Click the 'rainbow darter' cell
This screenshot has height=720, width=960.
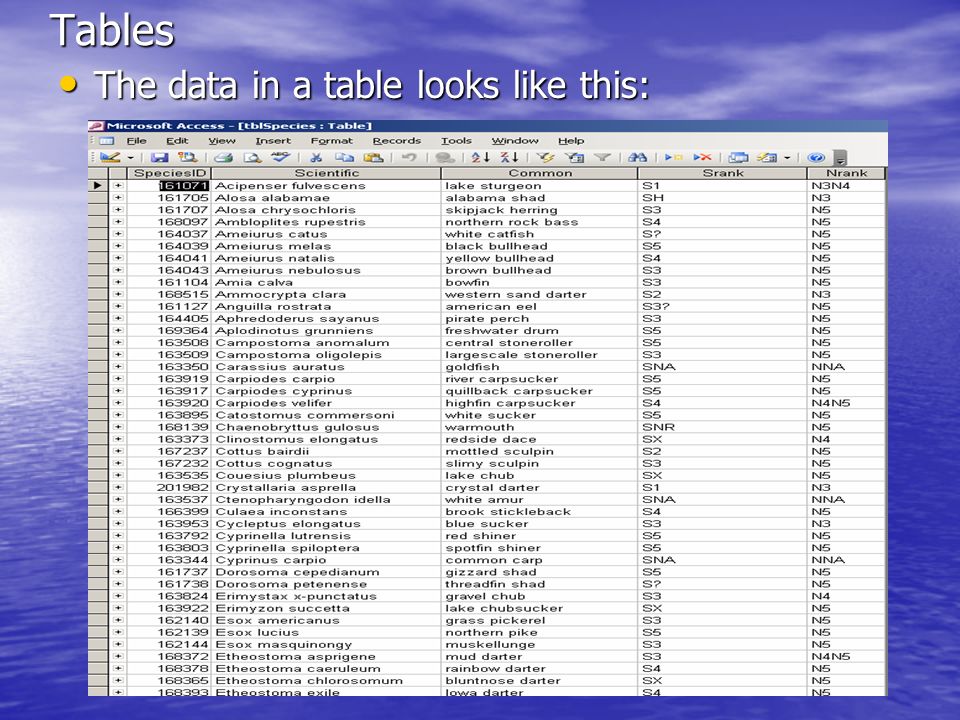pos(539,669)
